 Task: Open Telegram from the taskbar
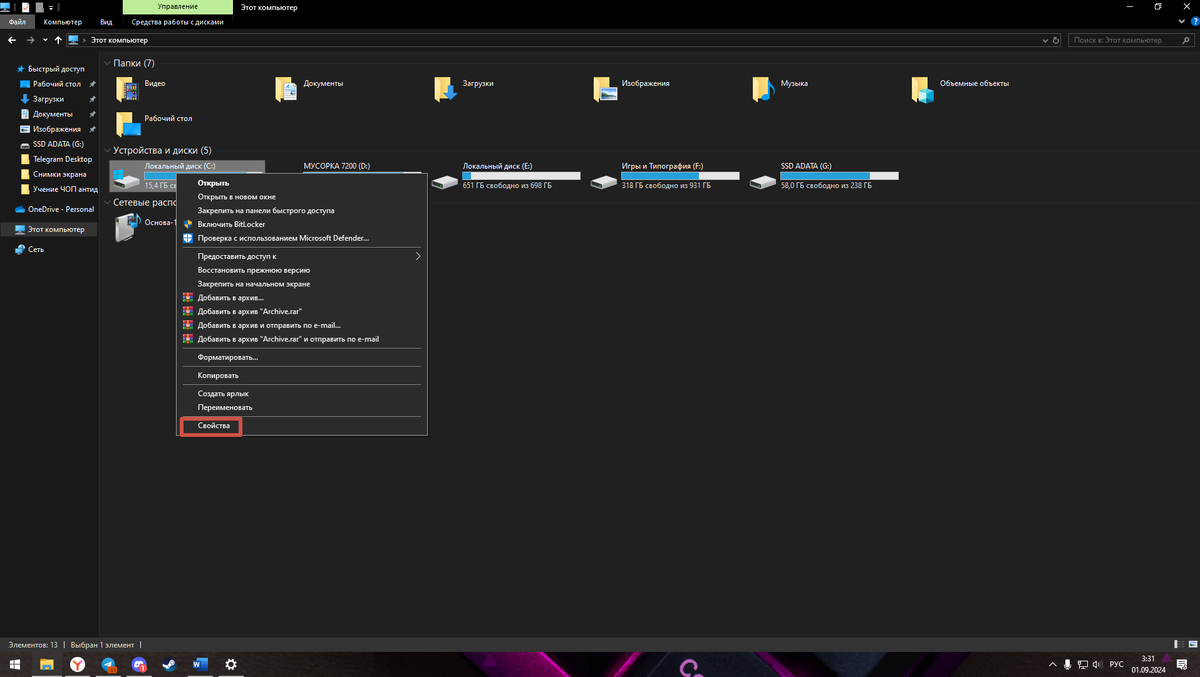[109, 664]
